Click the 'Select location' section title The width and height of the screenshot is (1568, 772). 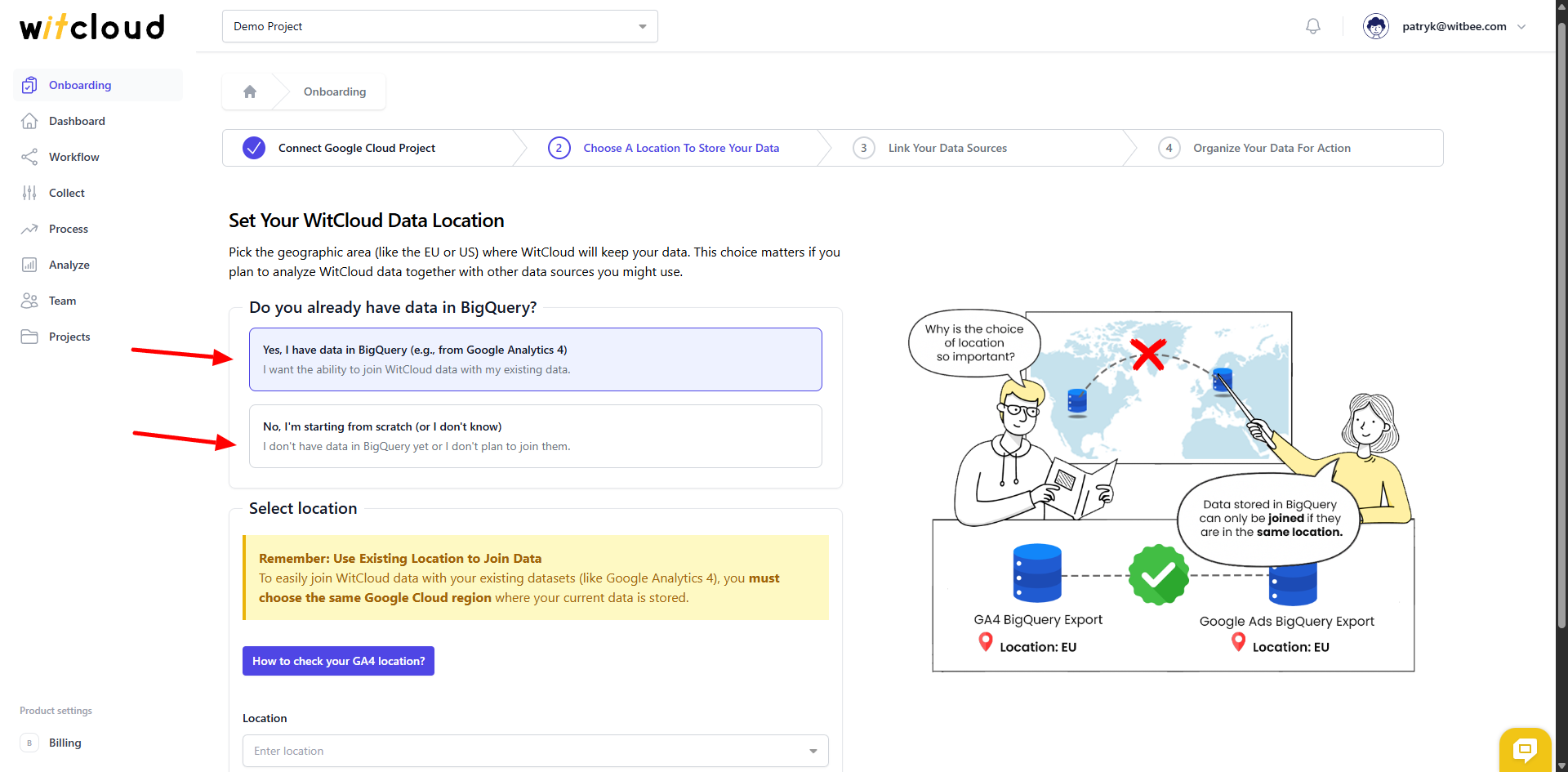[303, 508]
